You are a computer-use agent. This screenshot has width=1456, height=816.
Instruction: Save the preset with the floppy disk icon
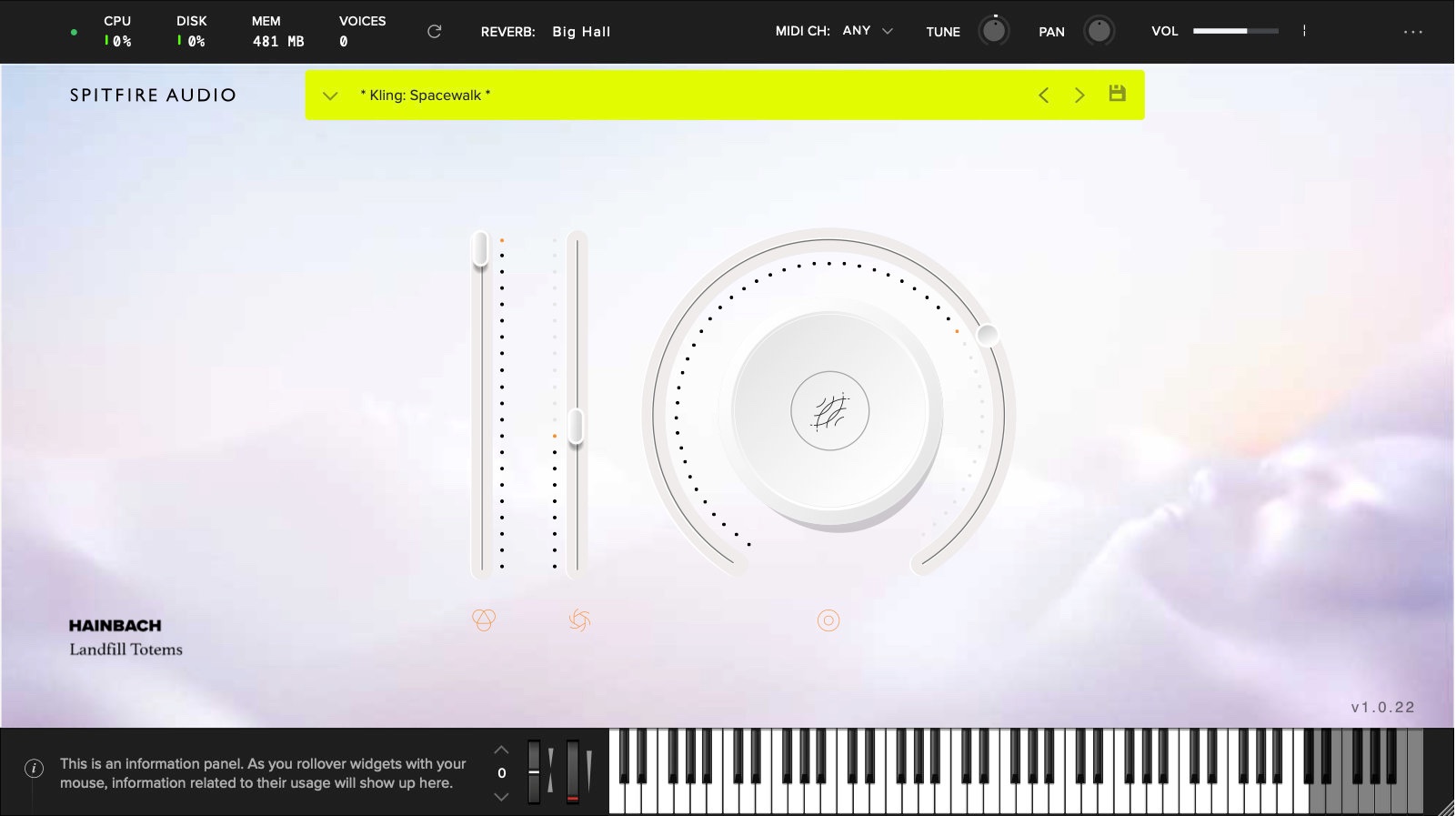[1117, 94]
